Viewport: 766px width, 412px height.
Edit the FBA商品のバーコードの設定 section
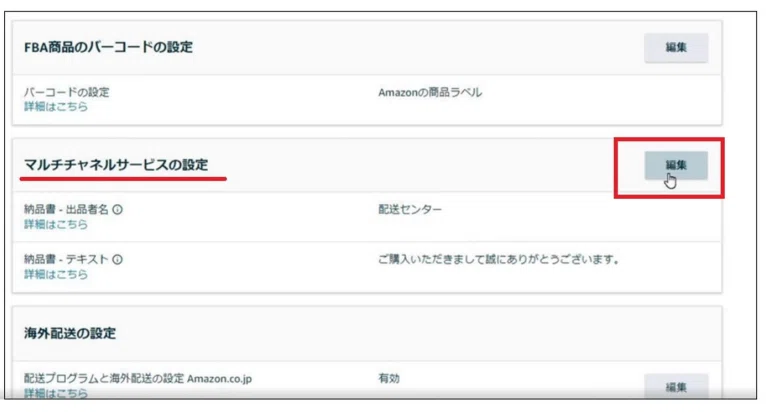[676, 47]
